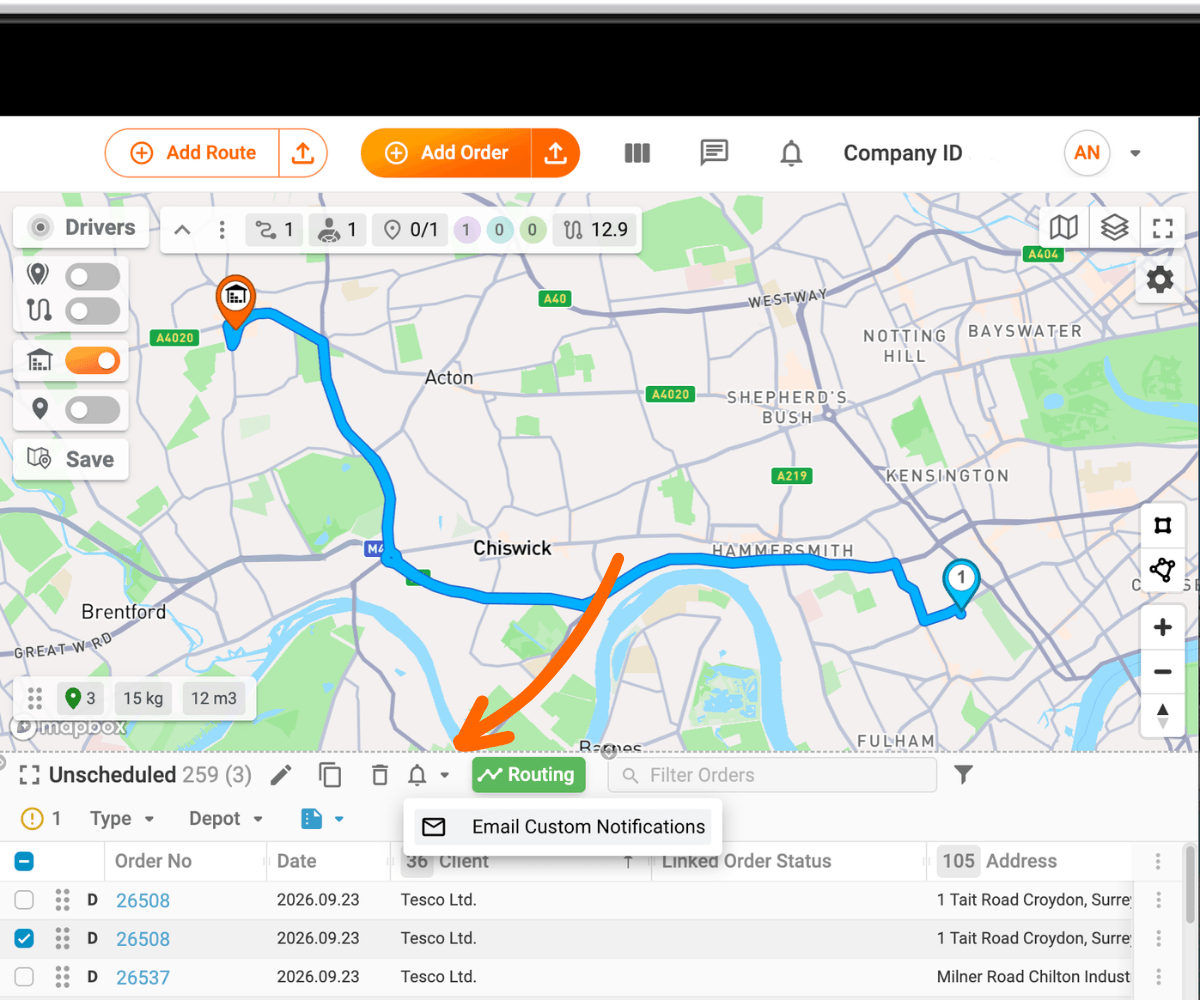Open the Depot filter dropdown
The image size is (1200, 1000).
(x=226, y=819)
